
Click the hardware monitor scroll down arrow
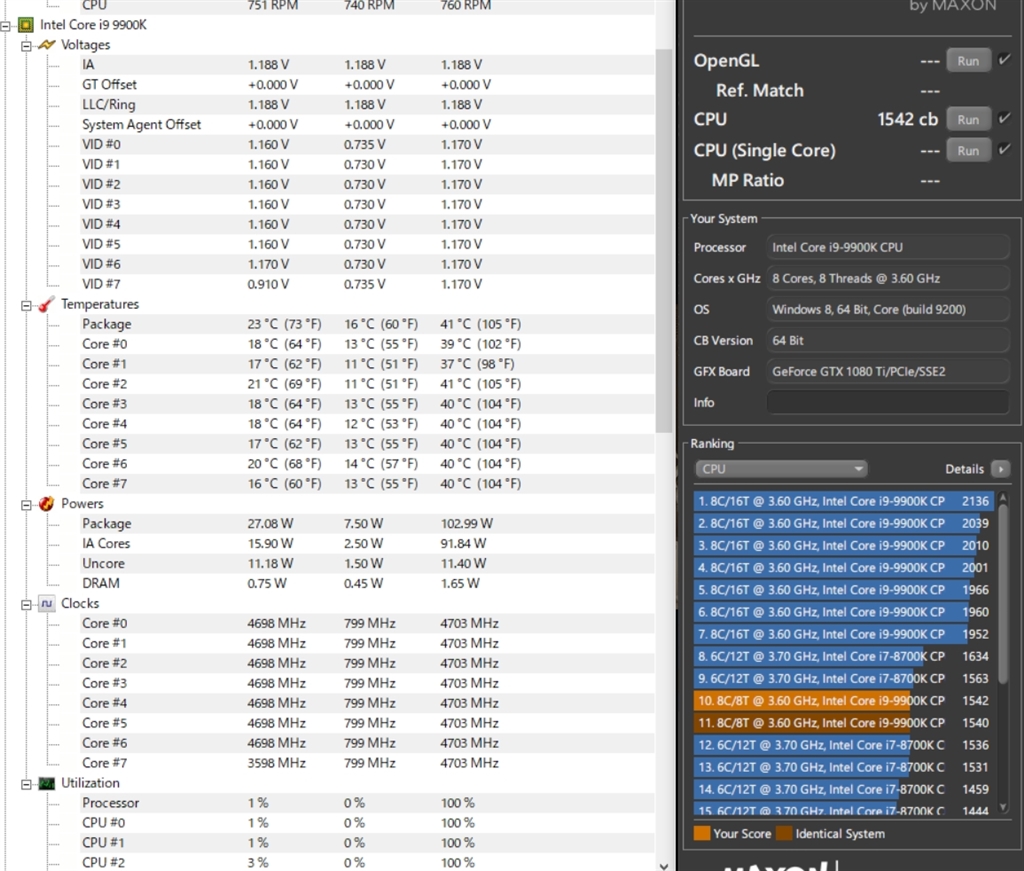tap(664, 865)
